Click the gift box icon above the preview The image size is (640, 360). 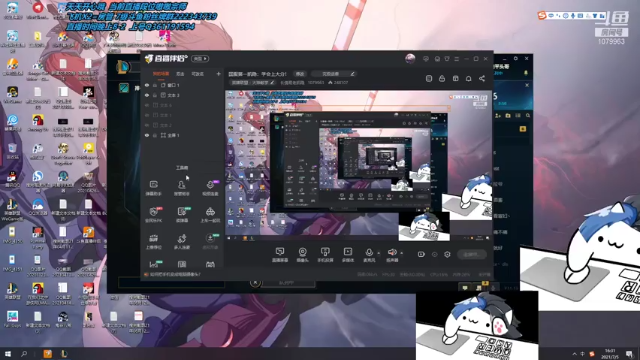click(x=456, y=78)
